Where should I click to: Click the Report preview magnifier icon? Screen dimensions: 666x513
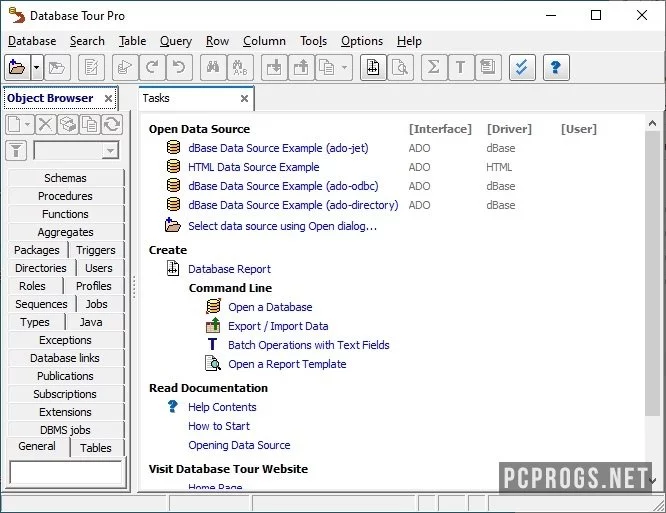coord(400,67)
